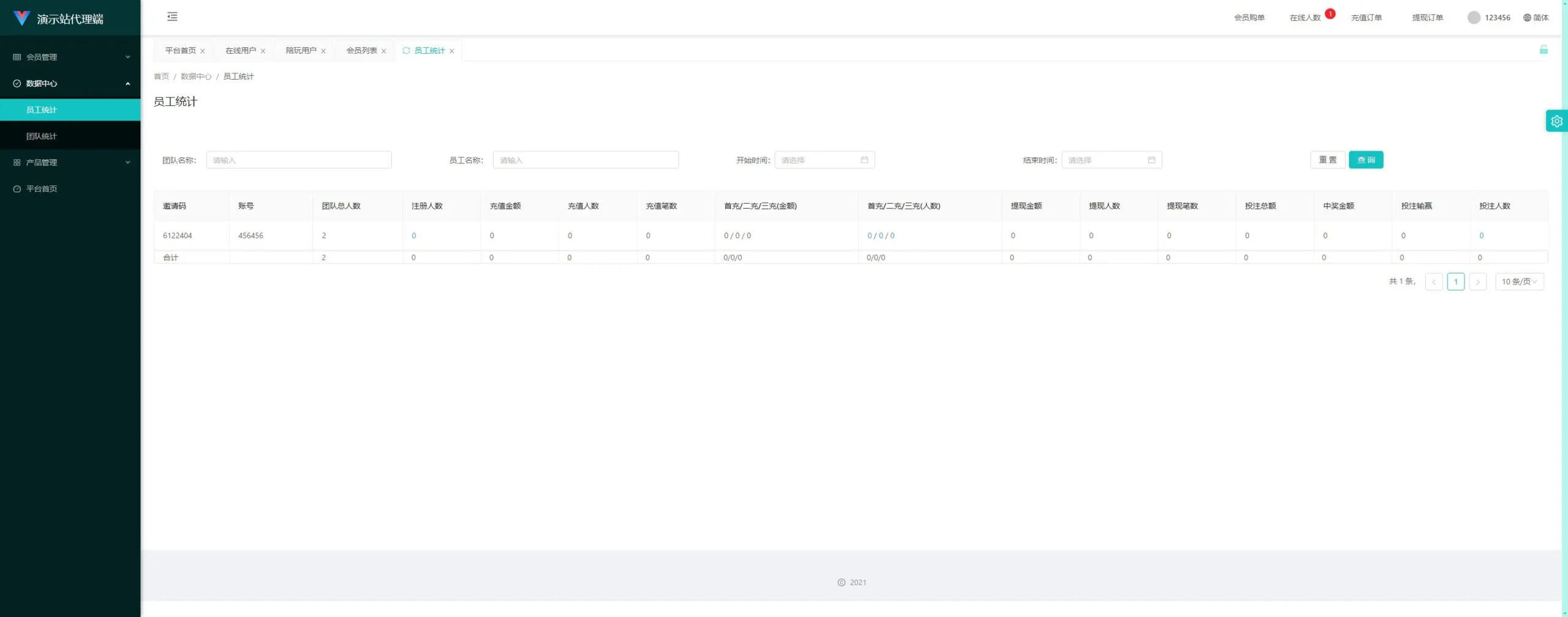Focus the 员工名称 input field
The image size is (1568, 617).
pyautogui.click(x=586, y=160)
